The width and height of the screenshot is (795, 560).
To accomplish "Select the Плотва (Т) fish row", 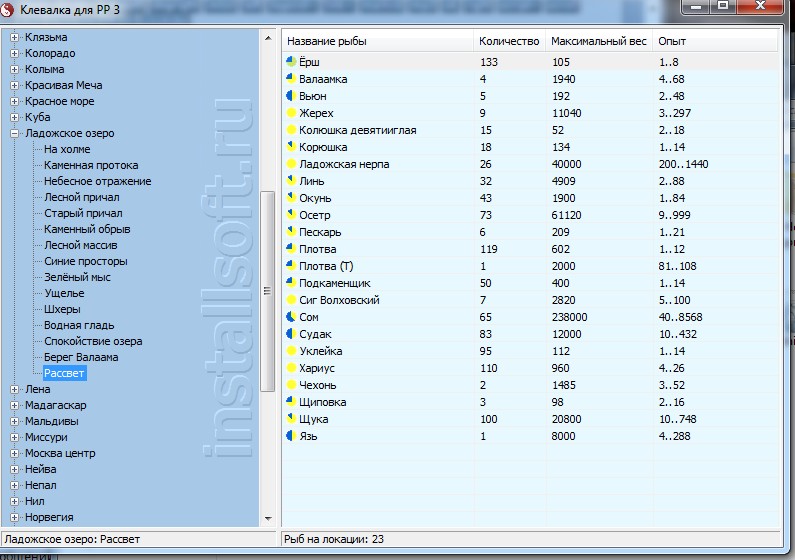I will coord(326,266).
